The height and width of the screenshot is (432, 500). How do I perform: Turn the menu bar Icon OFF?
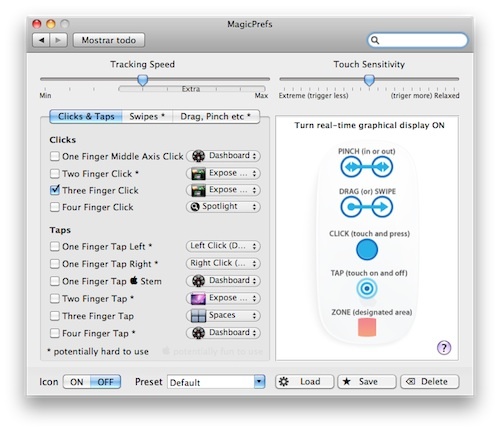[x=105, y=382]
